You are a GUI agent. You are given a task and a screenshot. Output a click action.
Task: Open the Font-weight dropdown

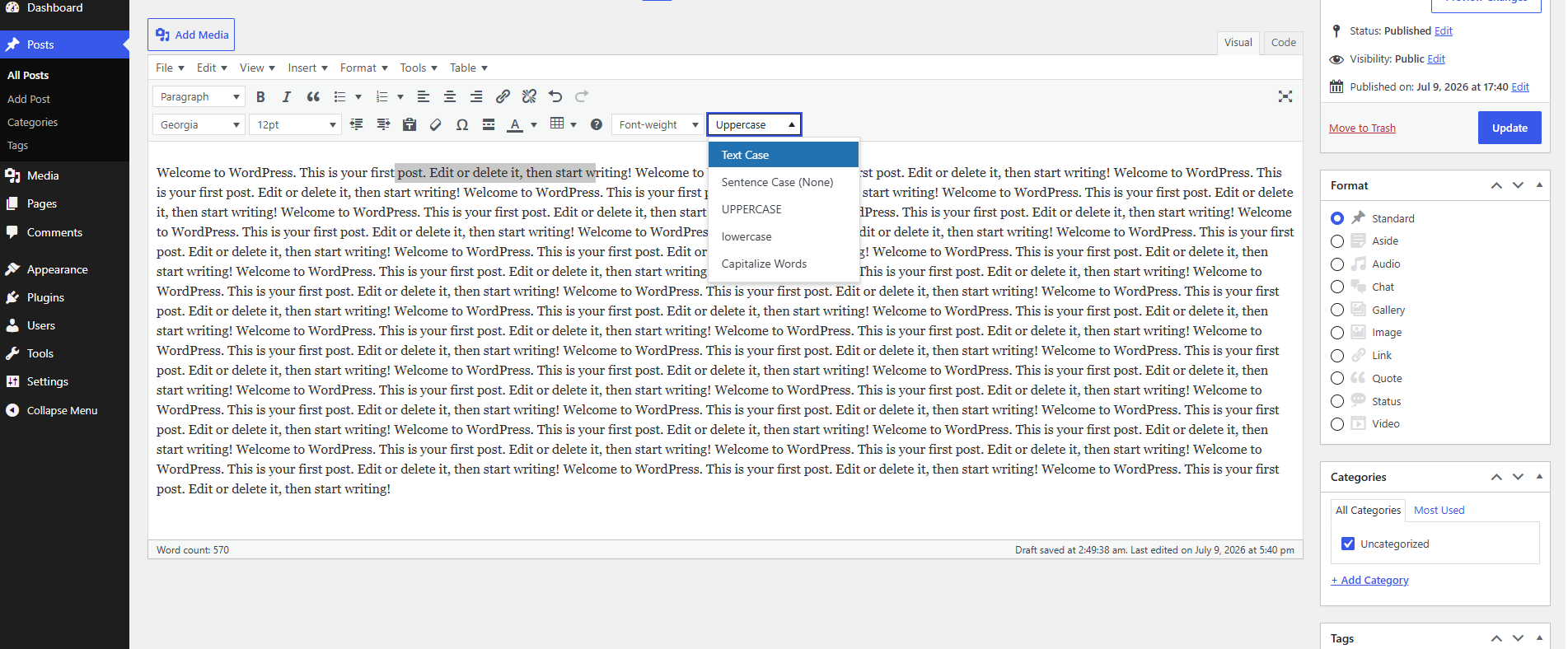pos(657,124)
